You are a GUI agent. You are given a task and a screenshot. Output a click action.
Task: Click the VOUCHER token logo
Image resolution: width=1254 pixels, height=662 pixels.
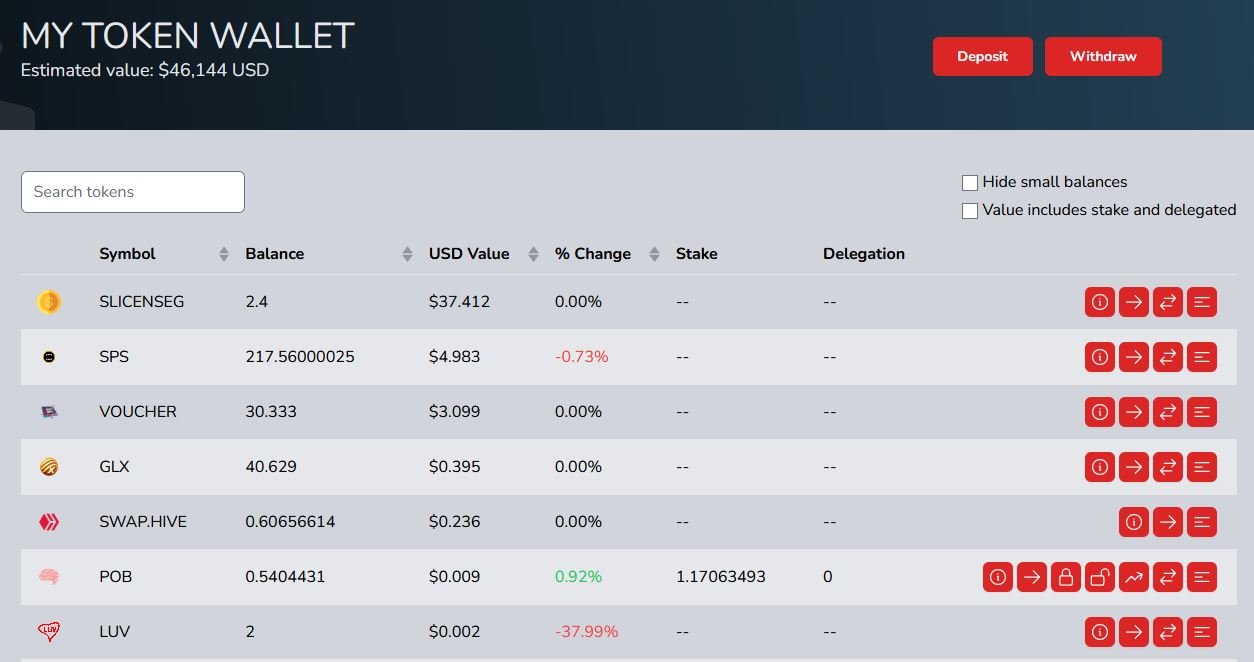click(x=49, y=412)
